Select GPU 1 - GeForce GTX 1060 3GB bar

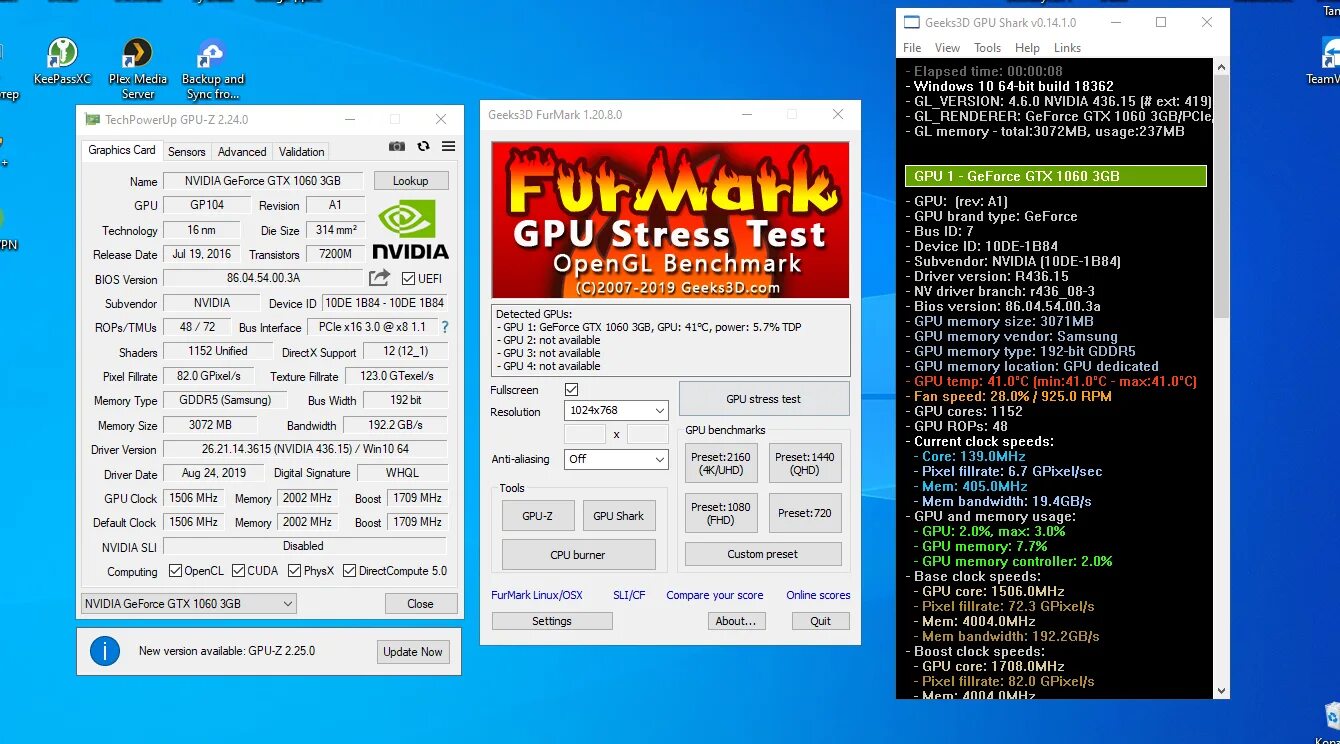pos(1055,176)
